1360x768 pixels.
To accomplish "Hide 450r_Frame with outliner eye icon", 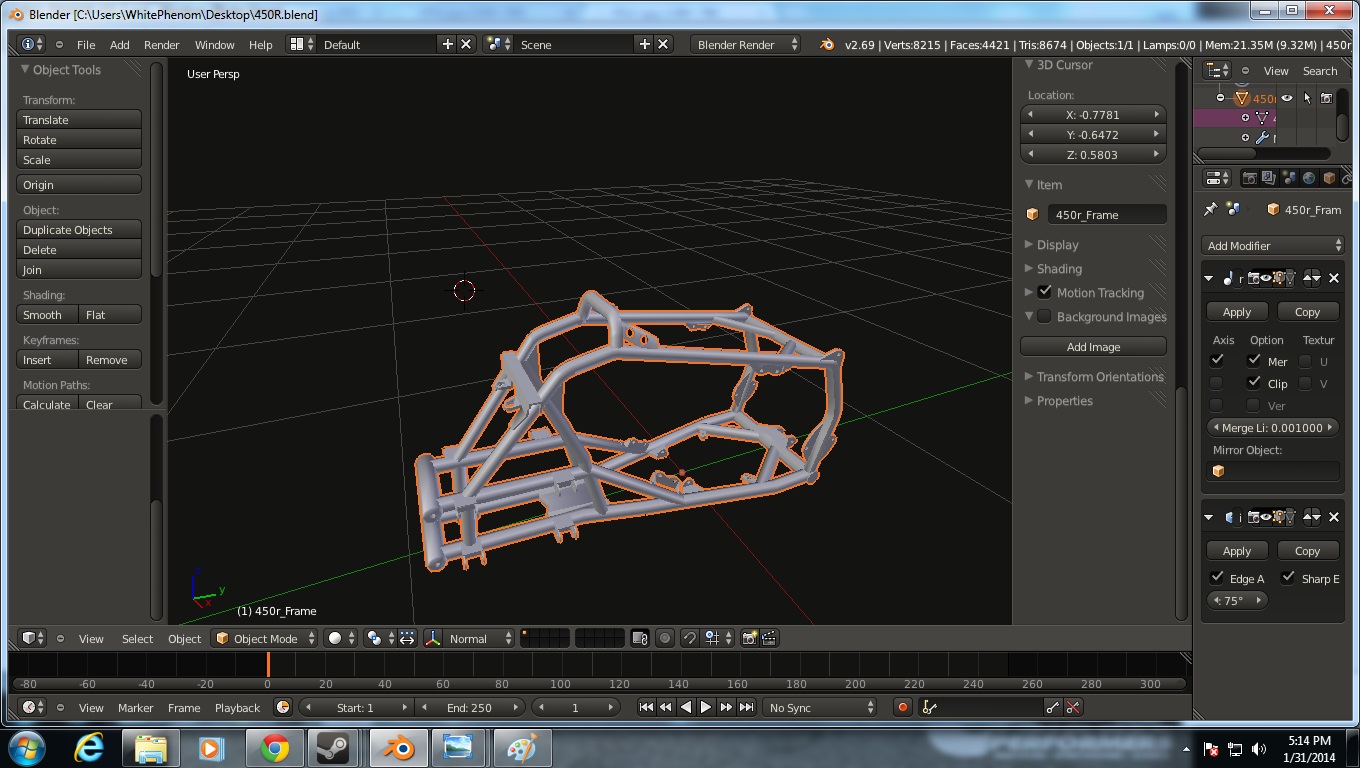I will point(1287,98).
